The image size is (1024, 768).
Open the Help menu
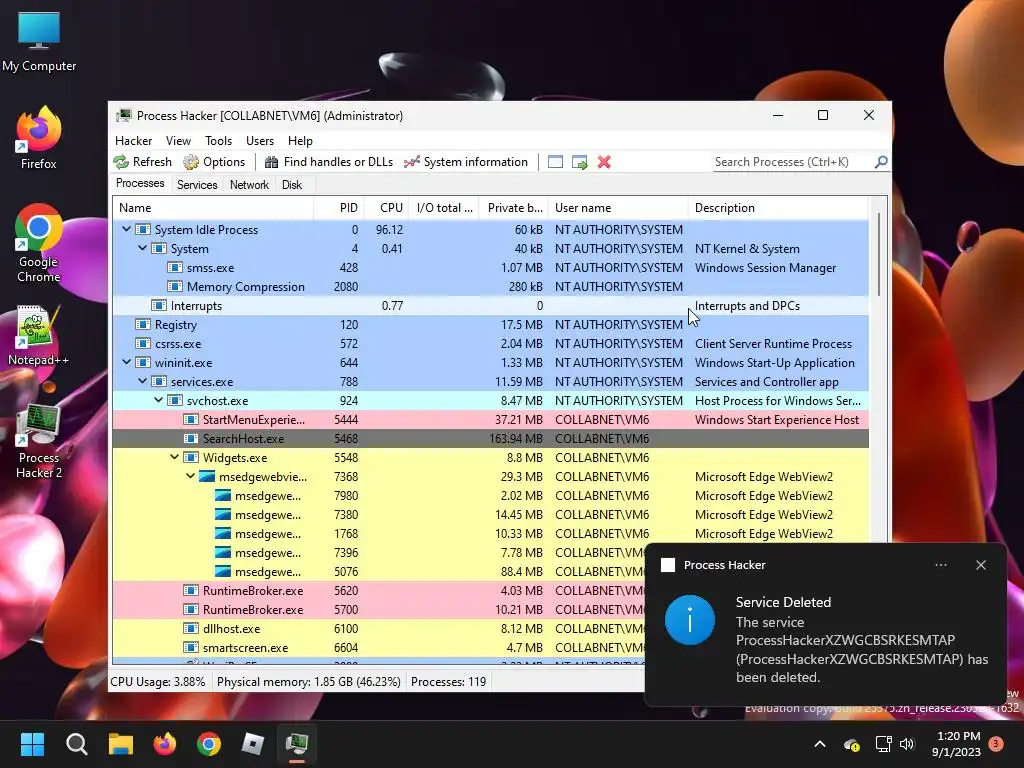pos(300,140)
